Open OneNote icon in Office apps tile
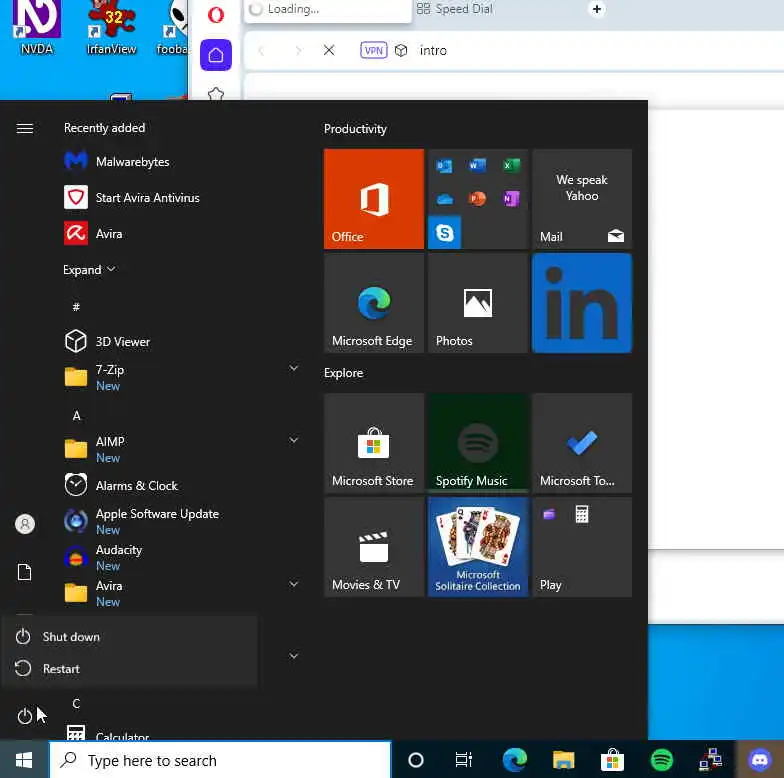Viewport: 784px width, 778px height. 511,199
